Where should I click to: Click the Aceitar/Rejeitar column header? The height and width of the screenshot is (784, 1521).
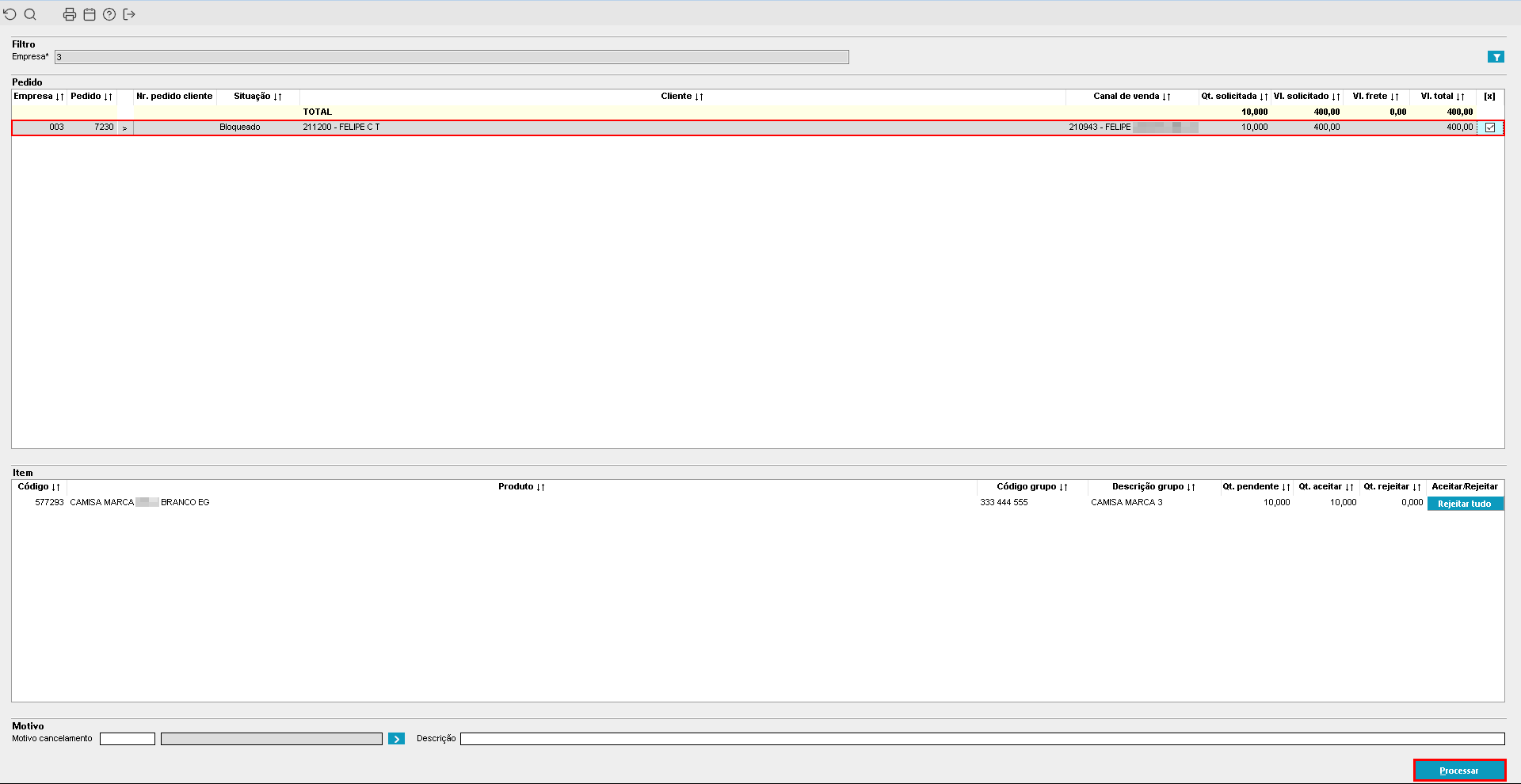pos(1465,487)
